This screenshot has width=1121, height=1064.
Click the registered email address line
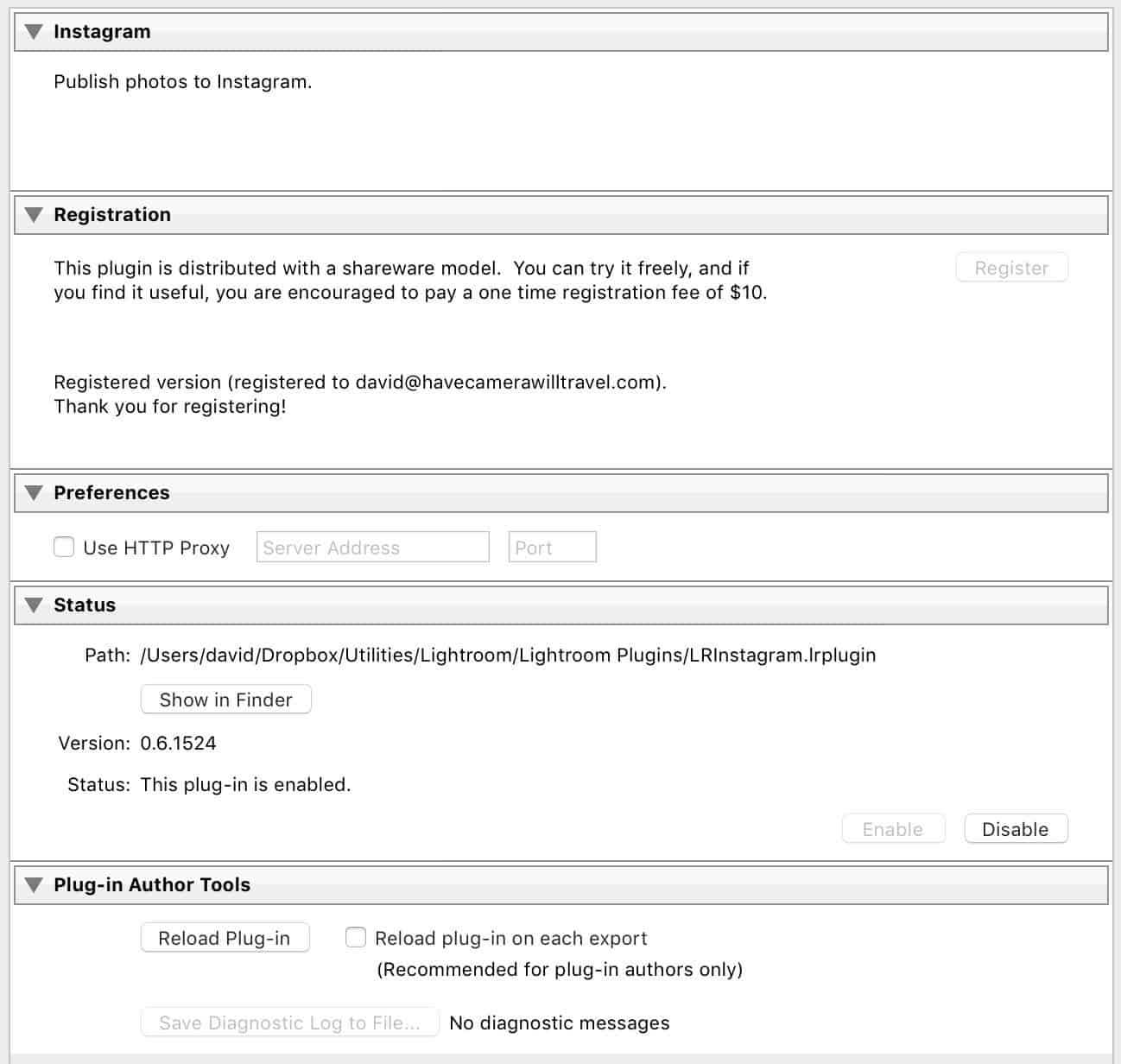pos(360,383)
